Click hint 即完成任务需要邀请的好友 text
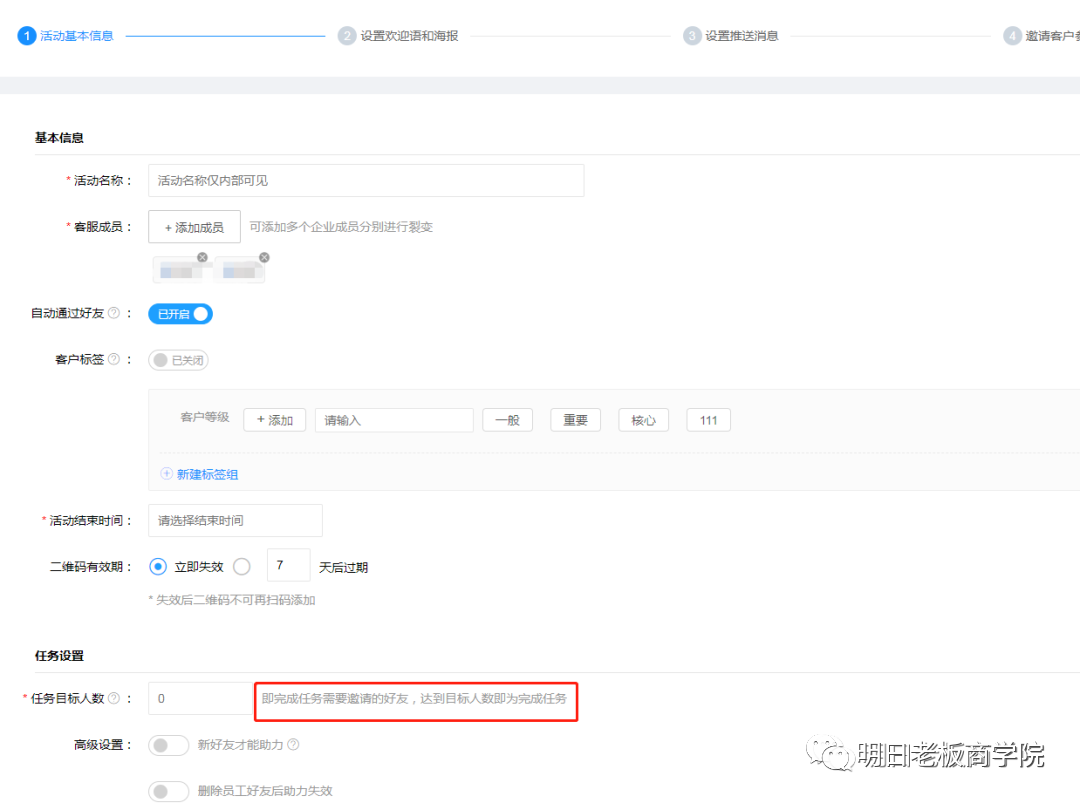 (414, 698)
